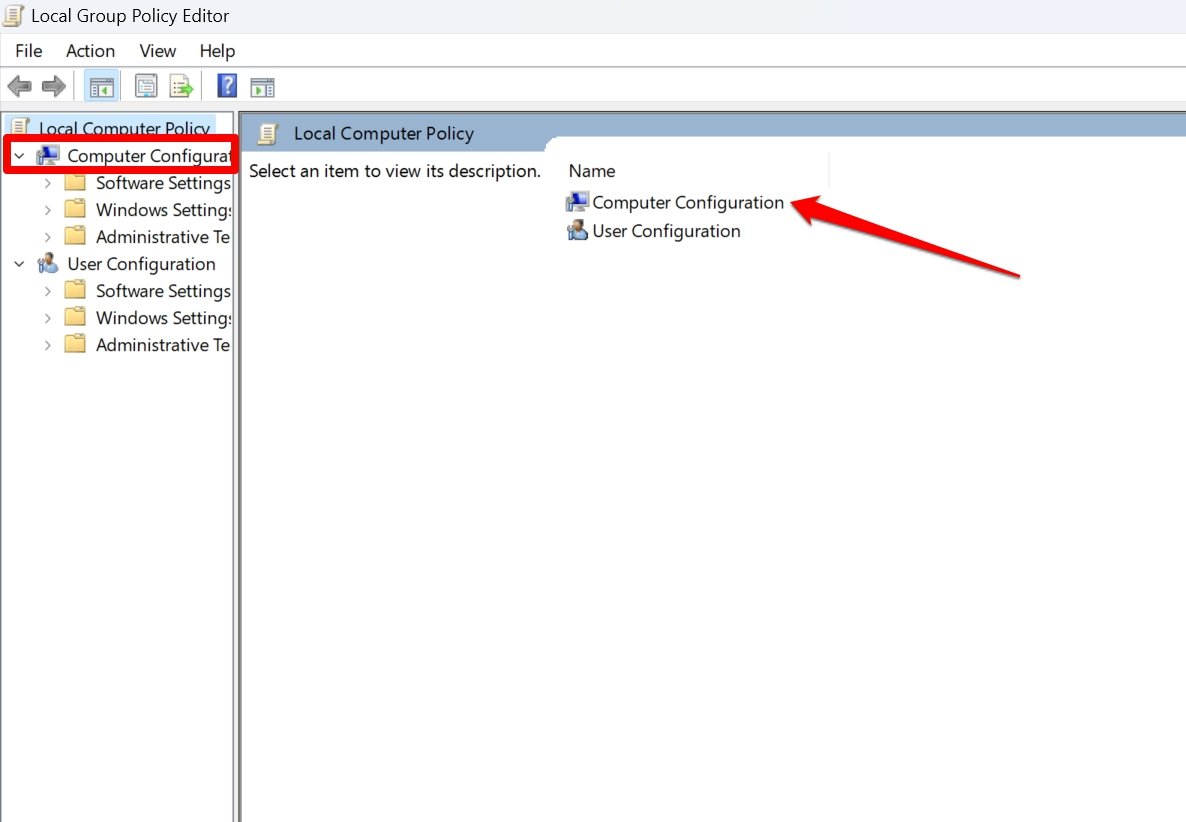This screenshot has width=1186, height=822.
Task: Expand Software Settings under Computer Configuration
Action: [x=46, y=182]
